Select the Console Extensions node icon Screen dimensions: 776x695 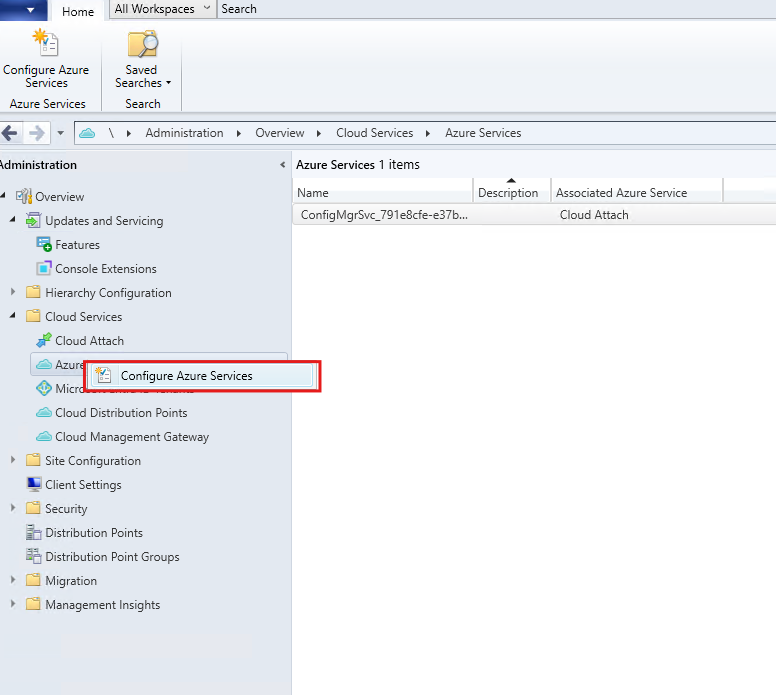[x=44, y=269]
